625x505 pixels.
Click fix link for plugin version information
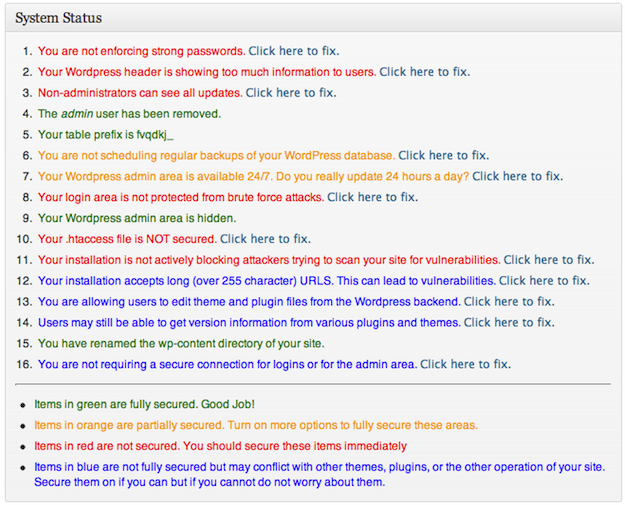(509, 323)
